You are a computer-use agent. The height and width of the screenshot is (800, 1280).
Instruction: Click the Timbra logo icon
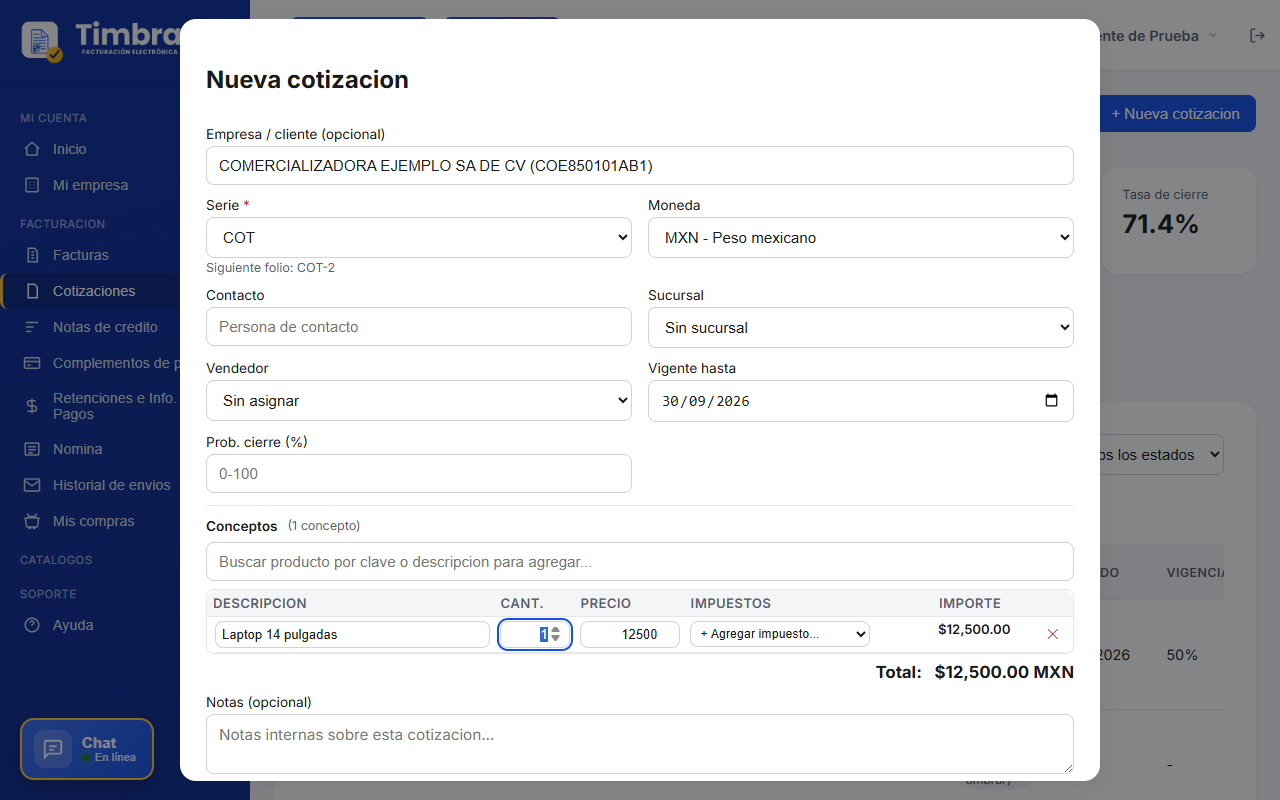click(42, 41)
